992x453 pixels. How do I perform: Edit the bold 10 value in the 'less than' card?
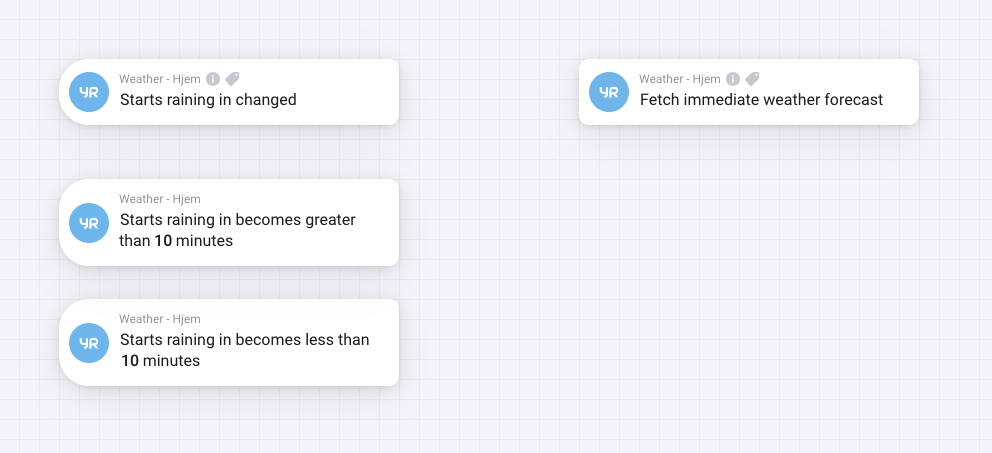(130, 361)
